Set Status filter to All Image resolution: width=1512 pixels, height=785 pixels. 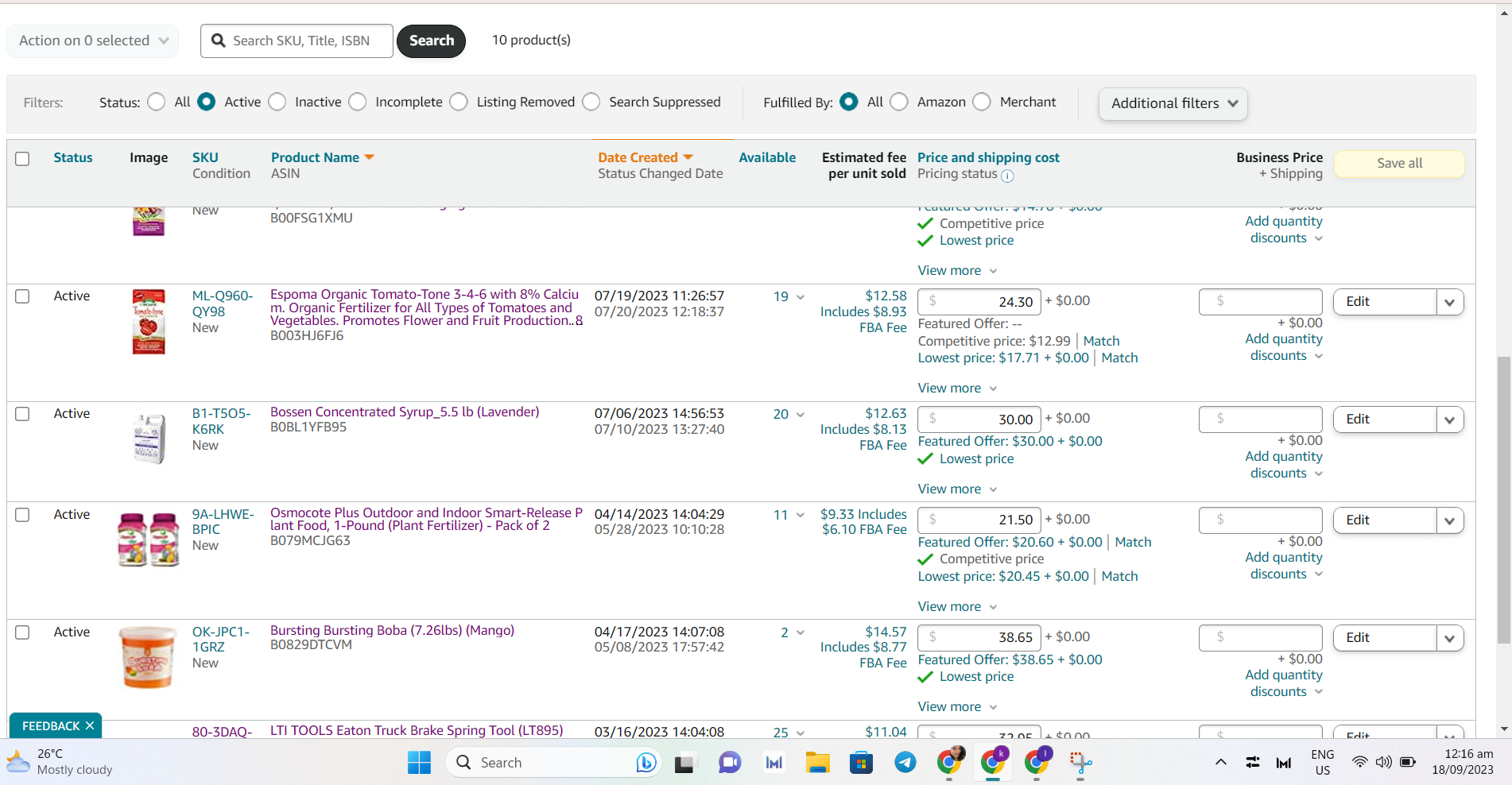(157, 102)
